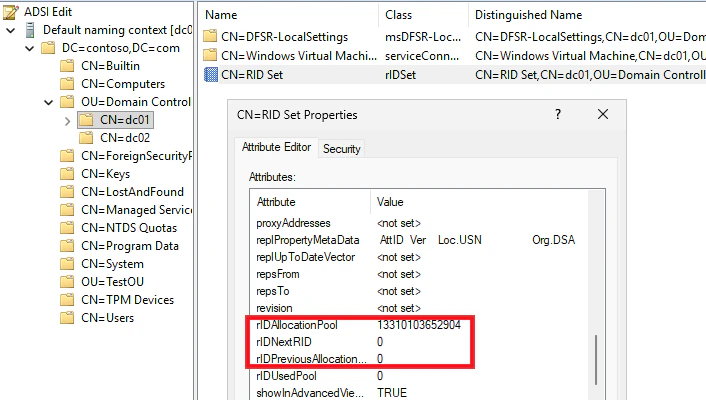Switch to the Attribute Editor tab
706x400 pixels.
click(276, 147)
